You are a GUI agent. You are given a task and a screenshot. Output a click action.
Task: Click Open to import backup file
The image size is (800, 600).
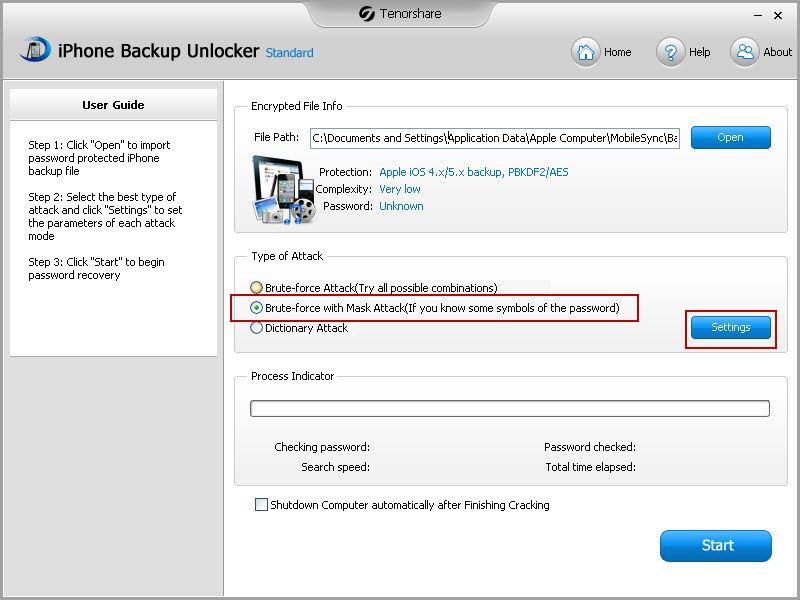pos(730,138)
